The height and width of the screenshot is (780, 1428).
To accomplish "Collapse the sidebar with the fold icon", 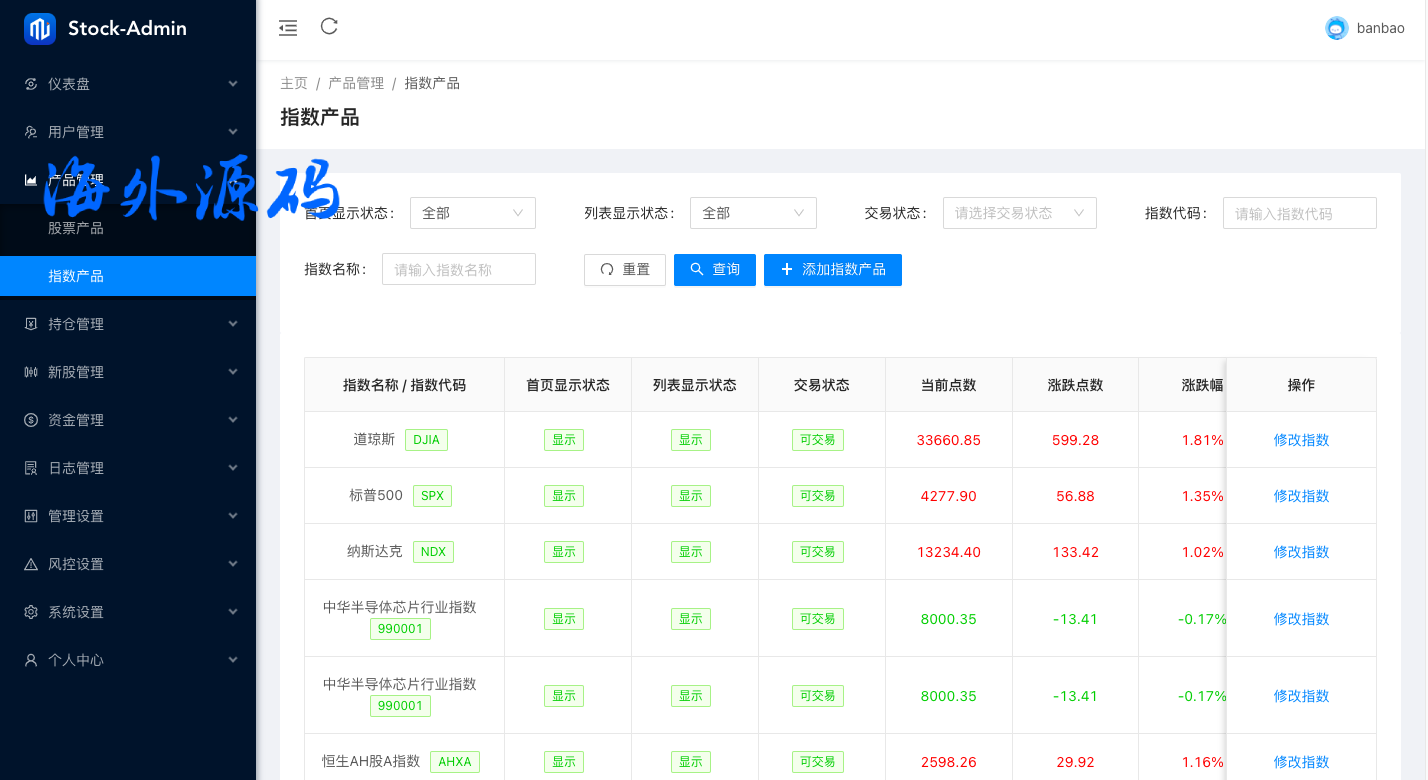I will pyautogui.click(x=288, y=28).
